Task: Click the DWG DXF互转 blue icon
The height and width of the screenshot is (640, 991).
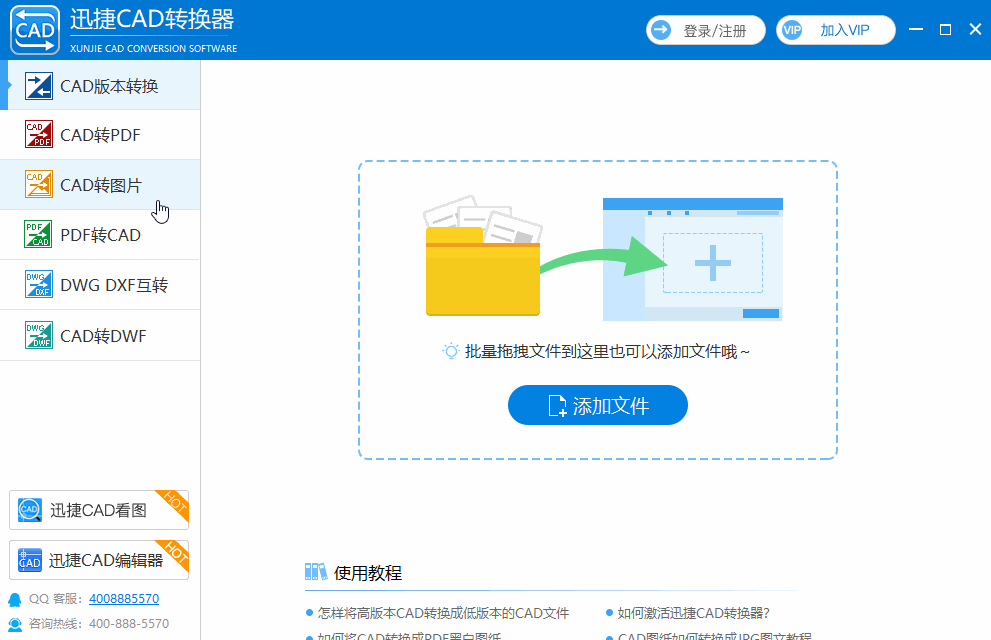Action: [39, 284]
